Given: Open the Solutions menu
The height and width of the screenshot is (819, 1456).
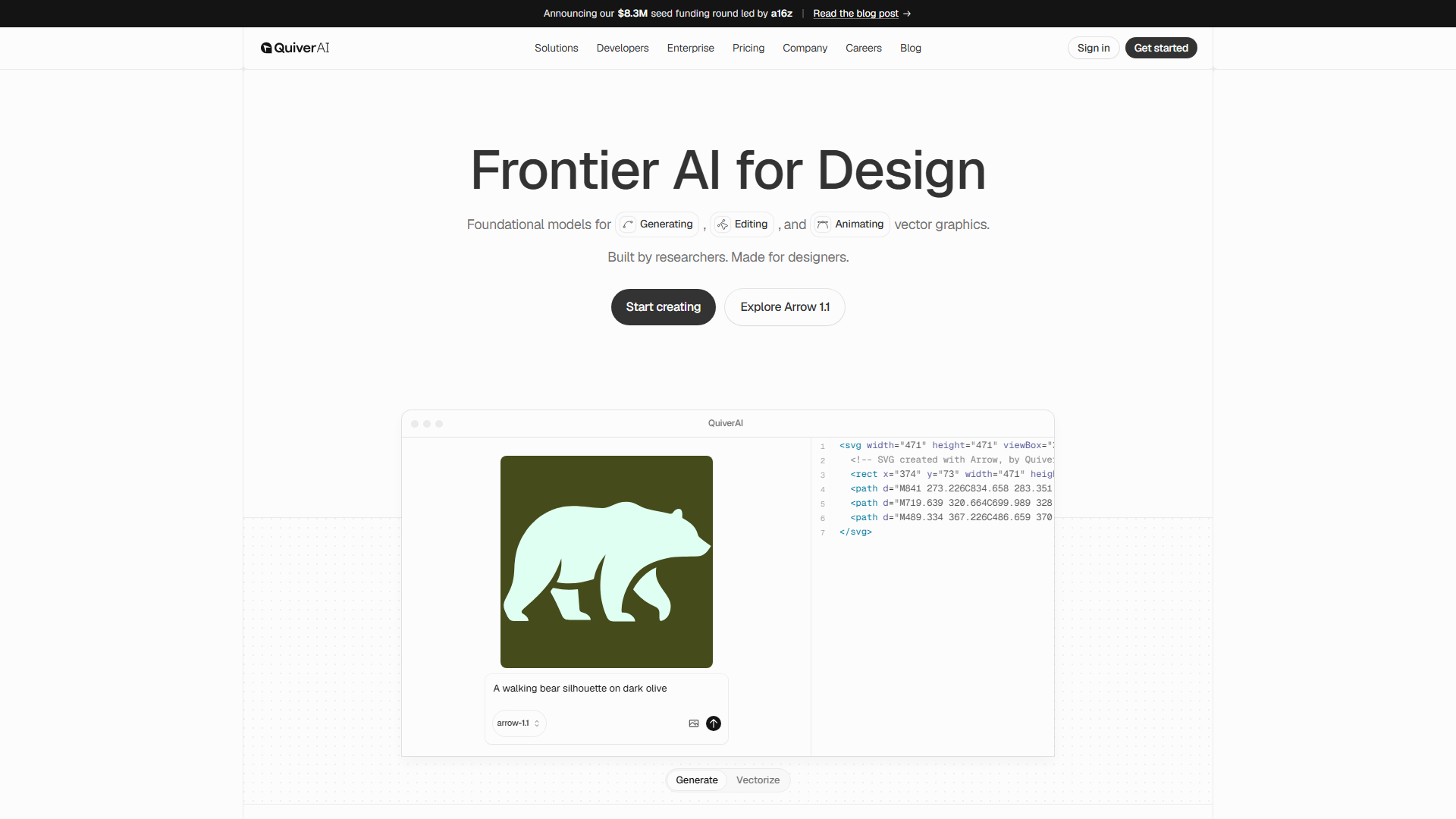Looking at the screenshot, I should point(556,48).
